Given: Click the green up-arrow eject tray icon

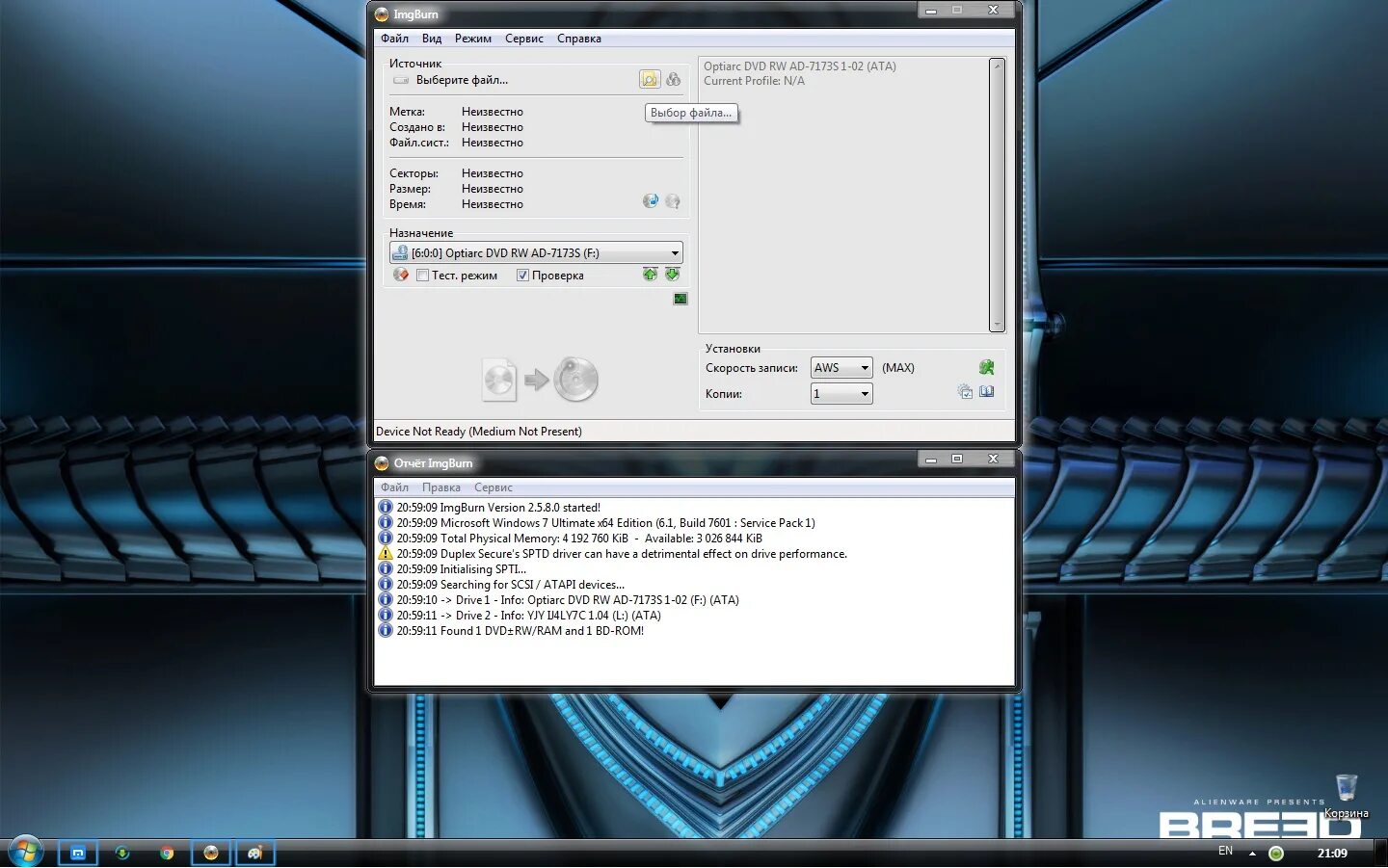Looking at the screenshot, I should coord(651,275).
